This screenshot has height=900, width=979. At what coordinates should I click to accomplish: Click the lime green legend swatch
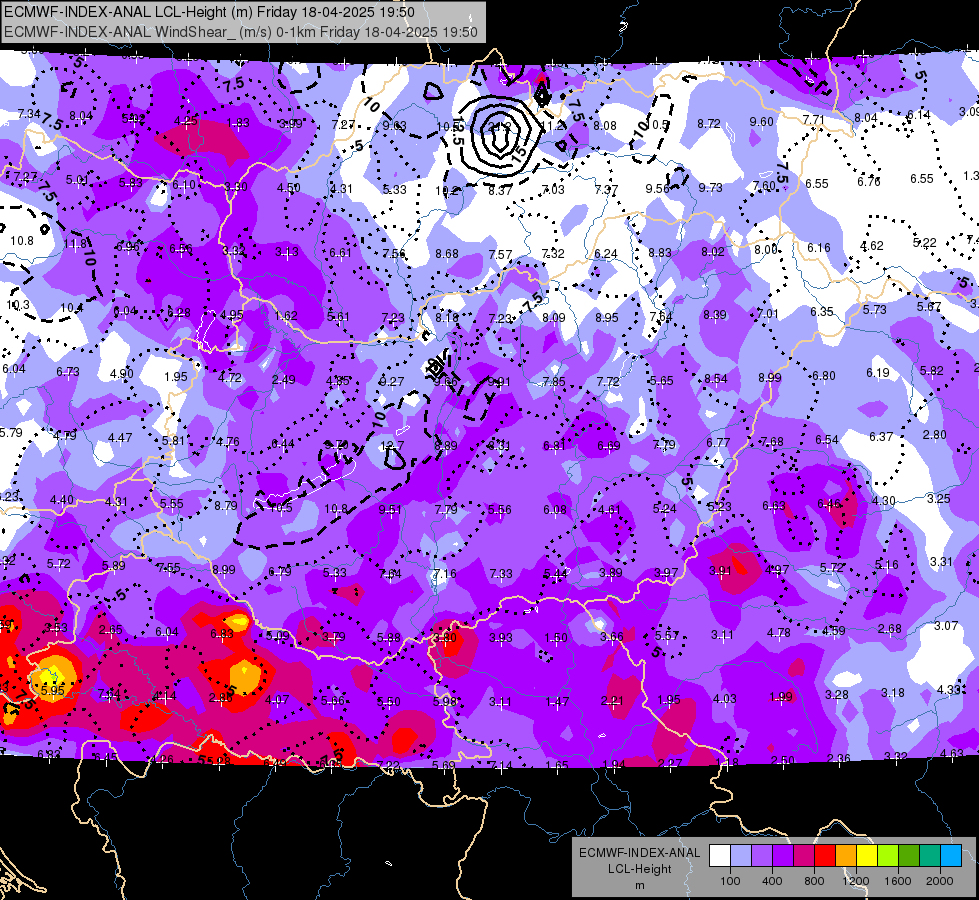[x=888, y=856]
